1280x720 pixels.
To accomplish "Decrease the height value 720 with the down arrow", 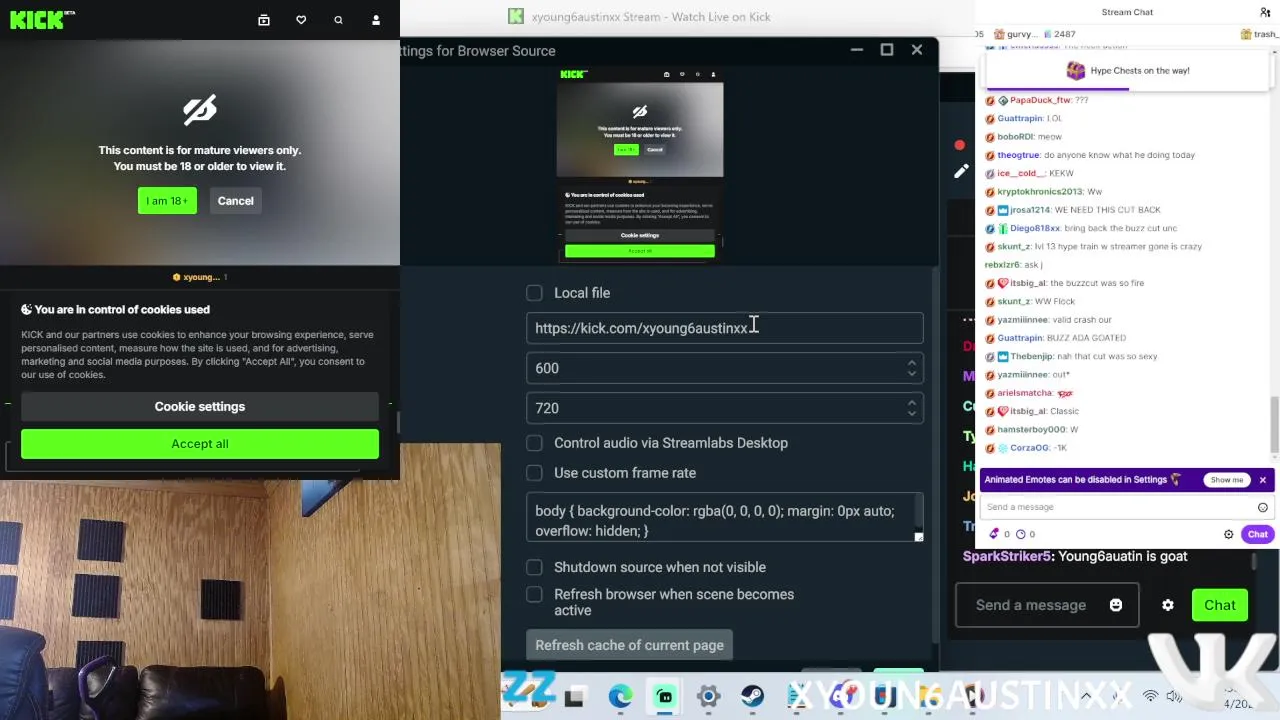I will (912, 414).
